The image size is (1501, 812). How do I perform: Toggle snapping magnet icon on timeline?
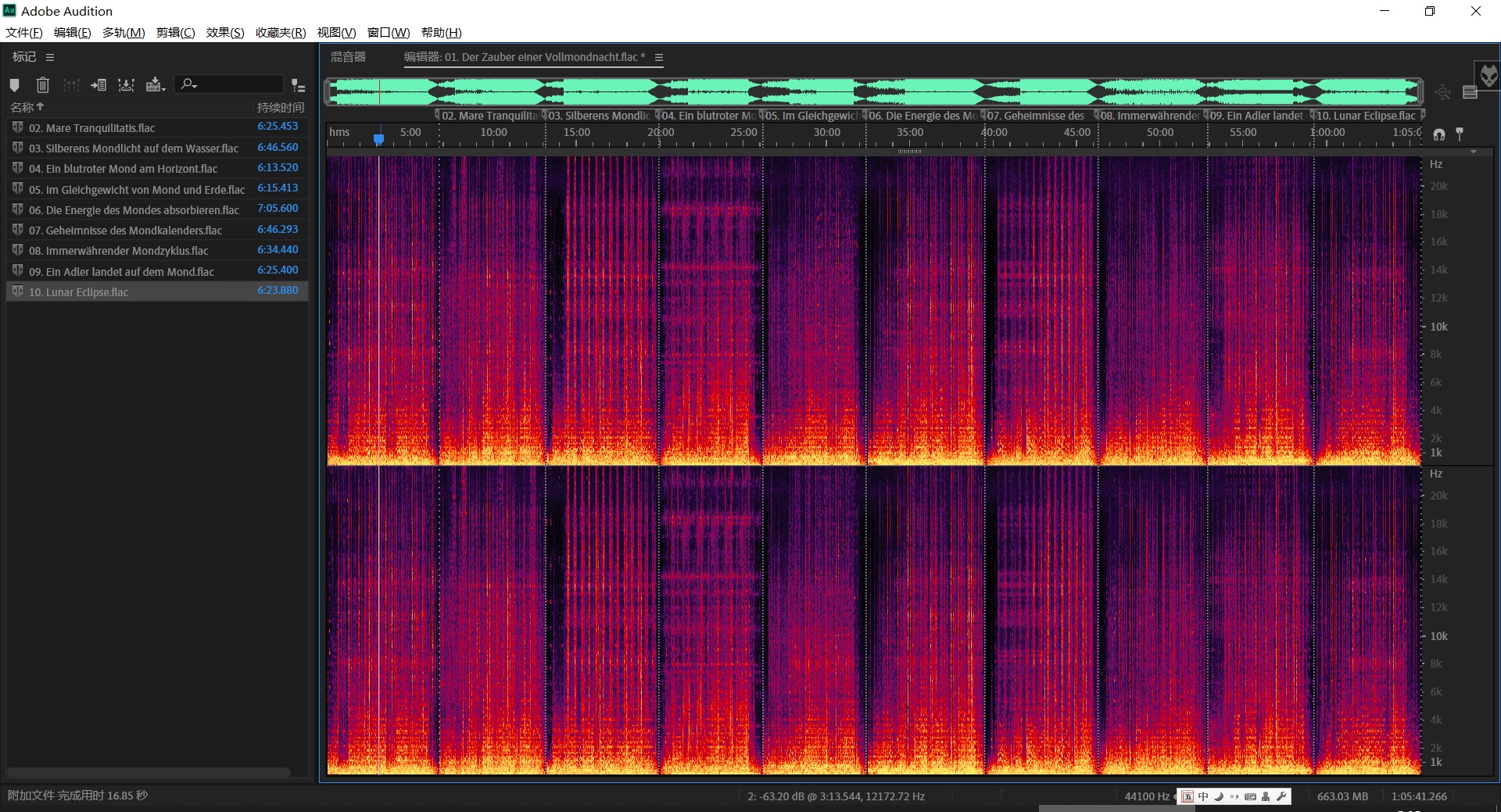1439,134
